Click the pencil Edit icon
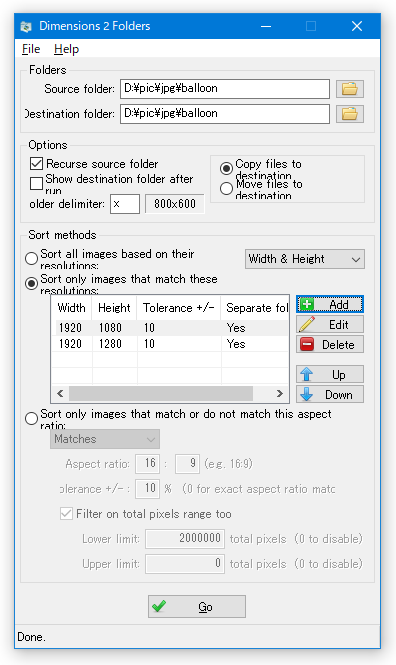The image size is (396, 665). [307, 324]
